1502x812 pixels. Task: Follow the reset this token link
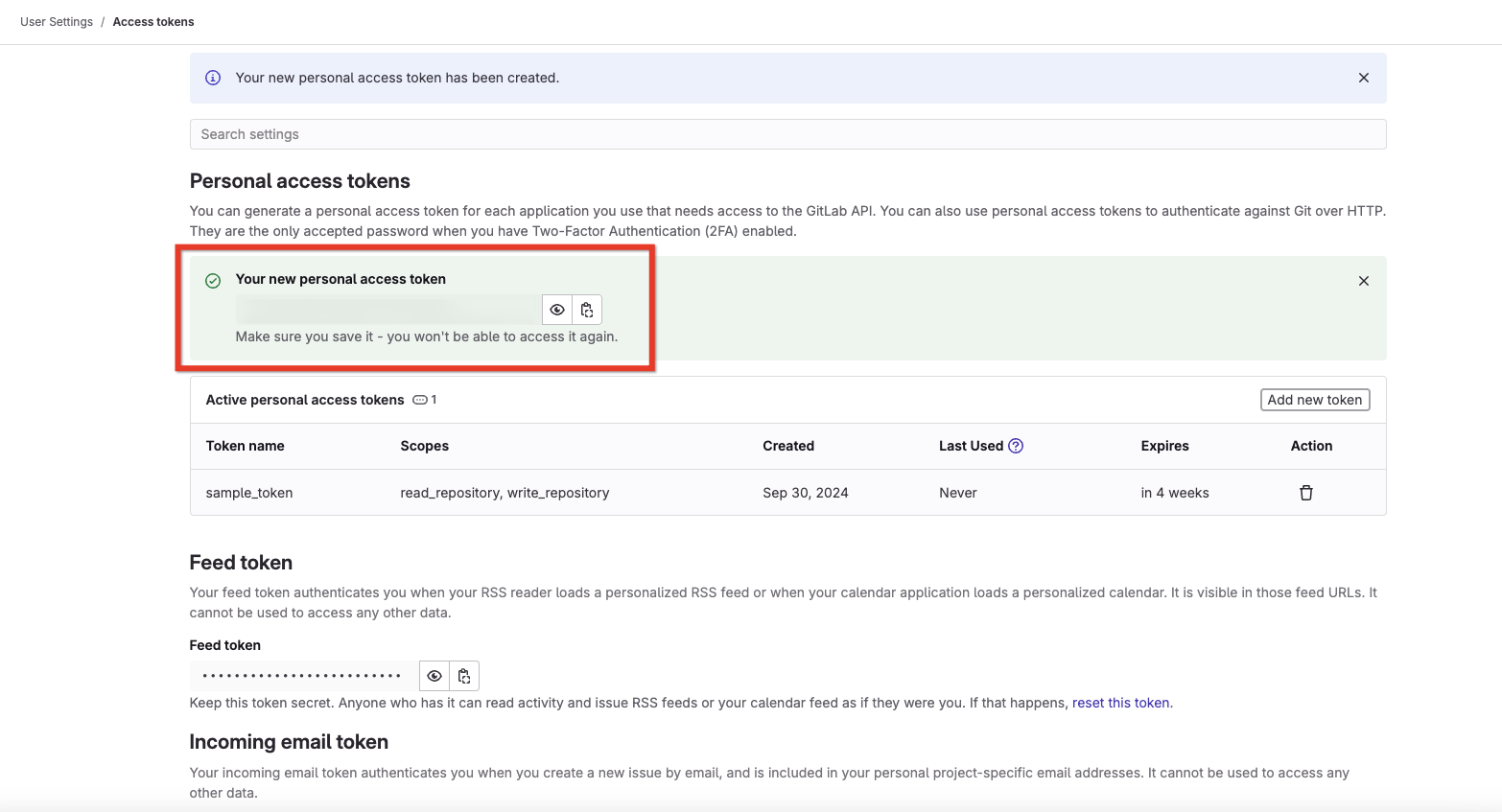pyautogui.click(x=1120, y=703)
